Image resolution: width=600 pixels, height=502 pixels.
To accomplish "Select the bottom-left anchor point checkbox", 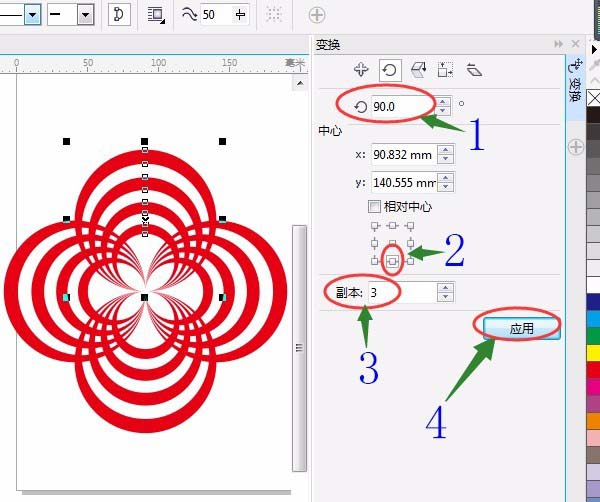I will click(375, 261).
